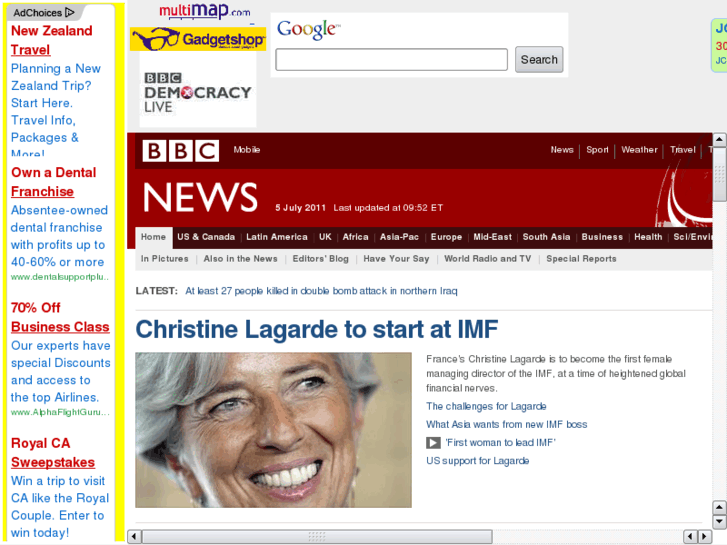
Task: Select the Home tab
Action: (x=153, y=237)
